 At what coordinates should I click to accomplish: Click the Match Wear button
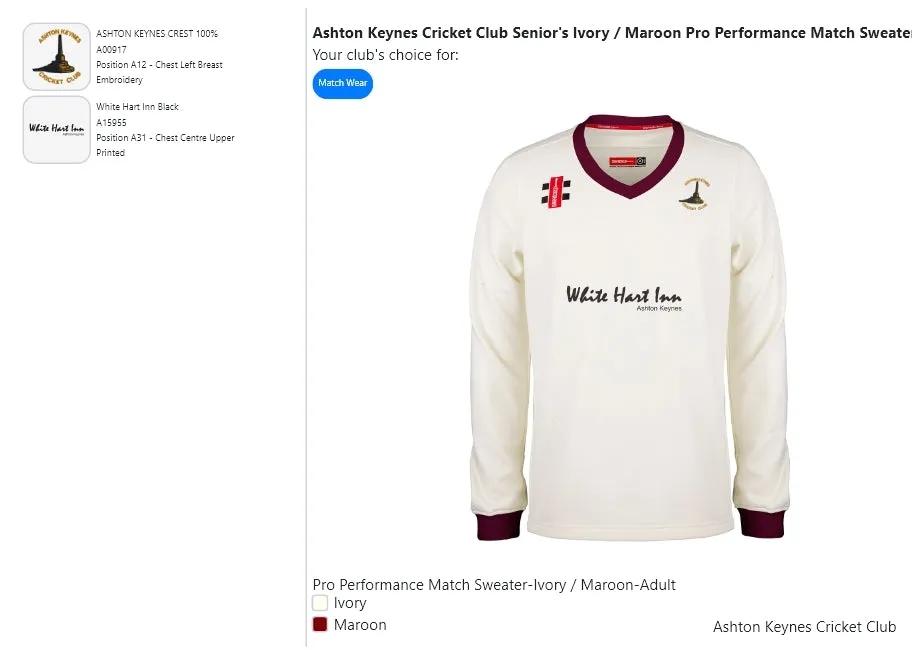[x=343, y=83]
